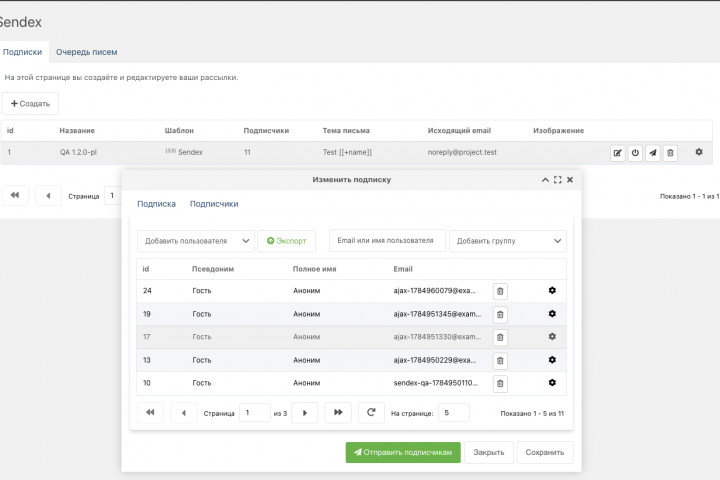Edit the QA 1.2.0-pl subscription row
This screenshot has height=480, width=720.
click(618, 153)
